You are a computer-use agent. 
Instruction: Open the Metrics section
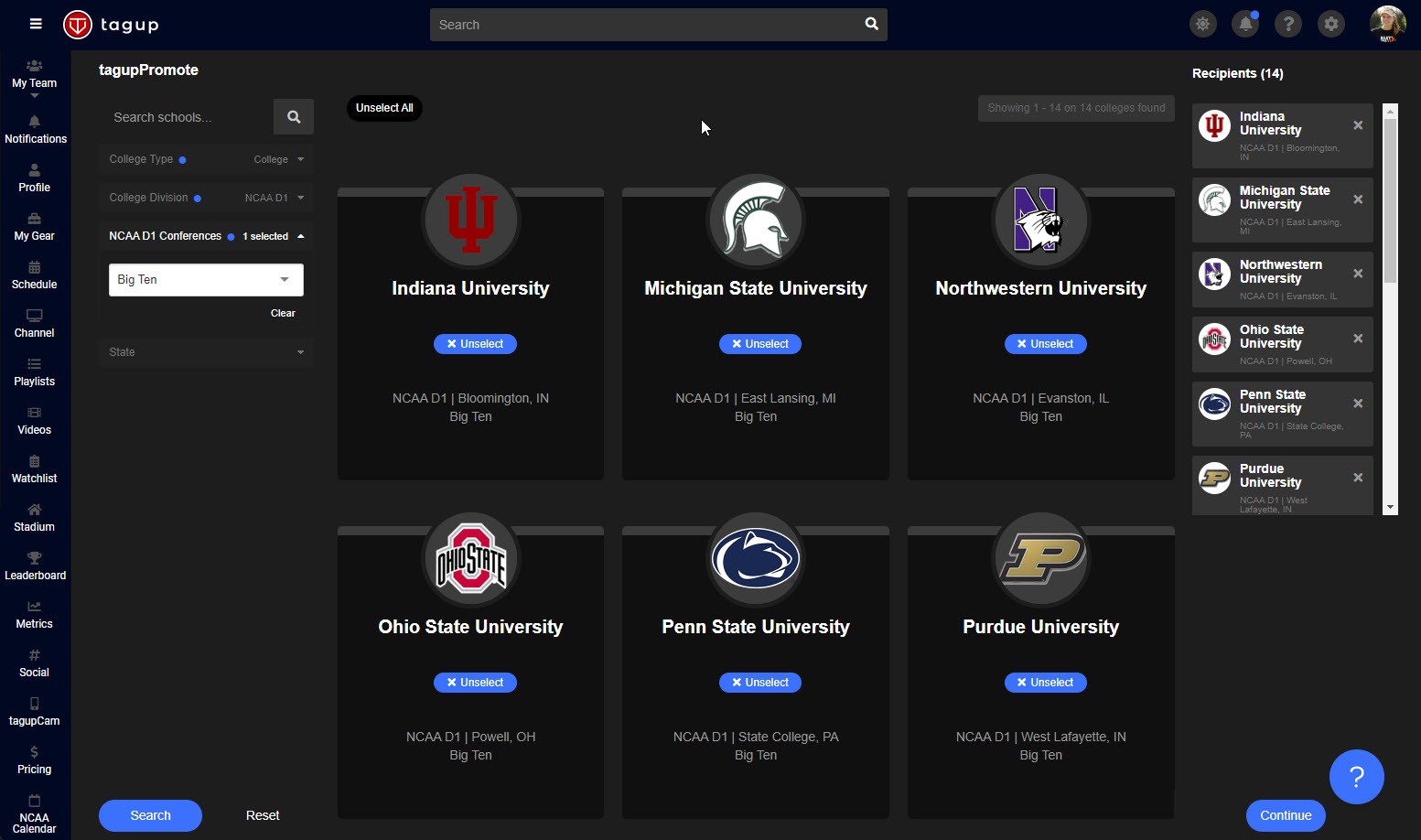[34, 616]
